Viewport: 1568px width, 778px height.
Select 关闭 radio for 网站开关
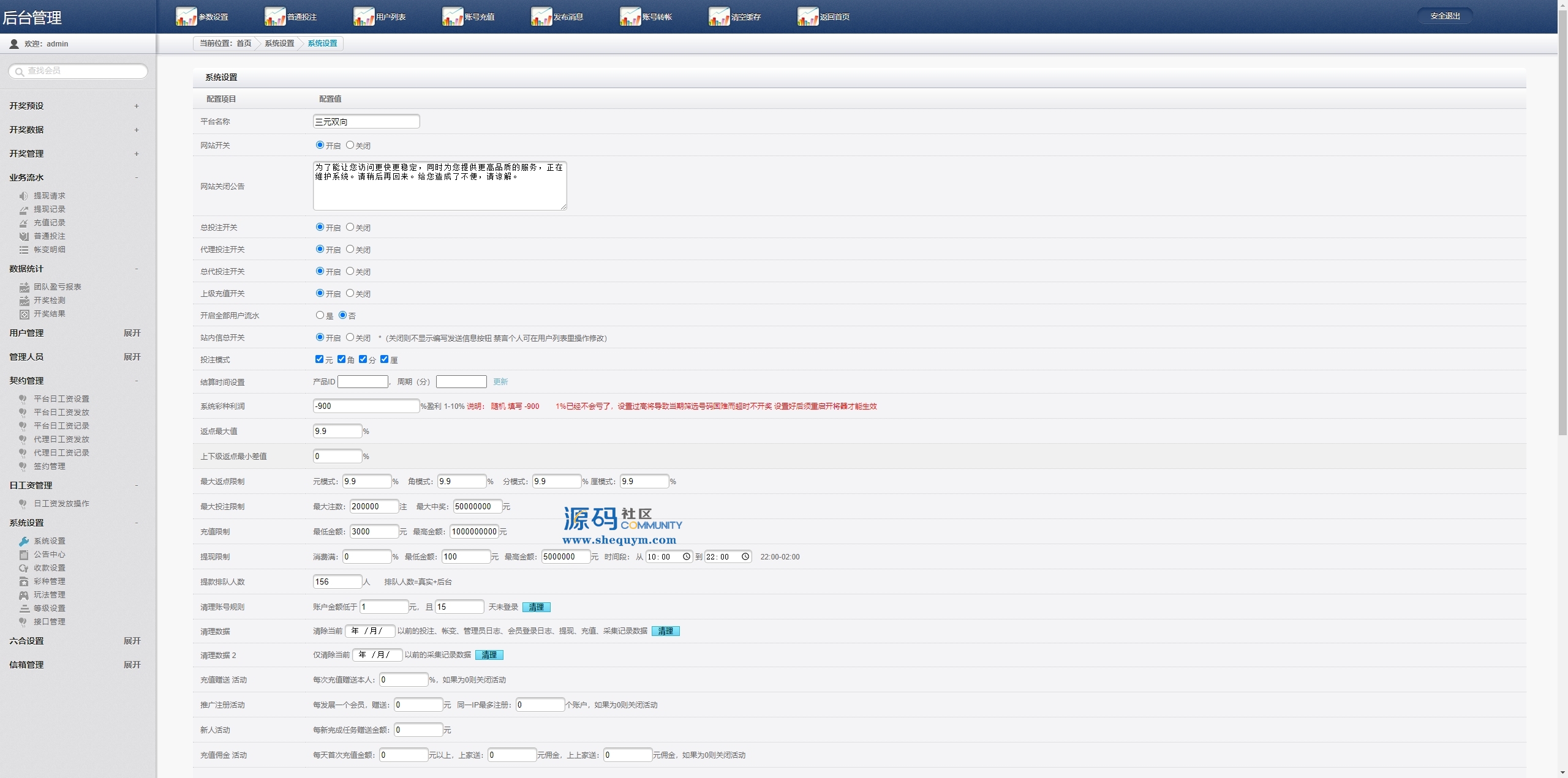(350, 145)
